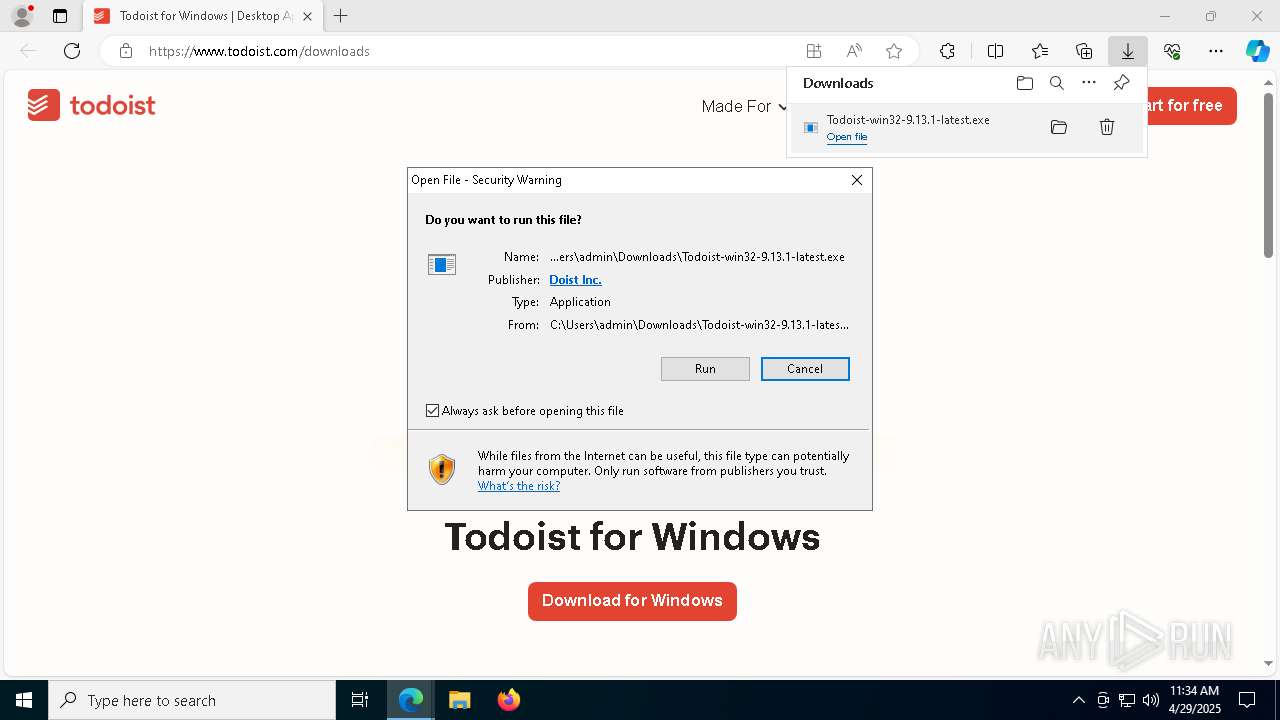Refresh the Todoist downloads page
Image resolution: width=1280 pixels, height=720 pixels.
tap(72, 51)
